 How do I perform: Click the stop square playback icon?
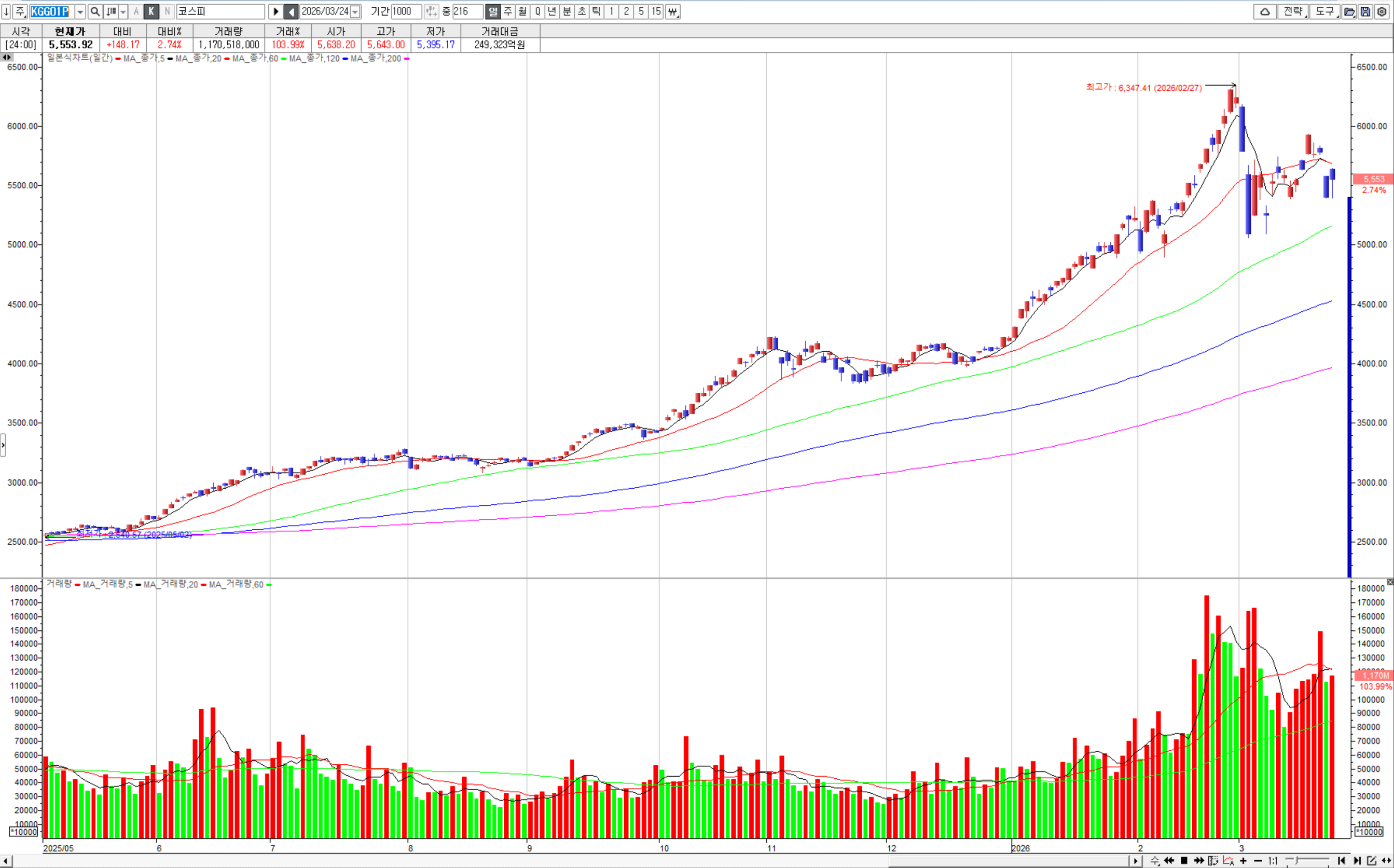pos(1183,860)
